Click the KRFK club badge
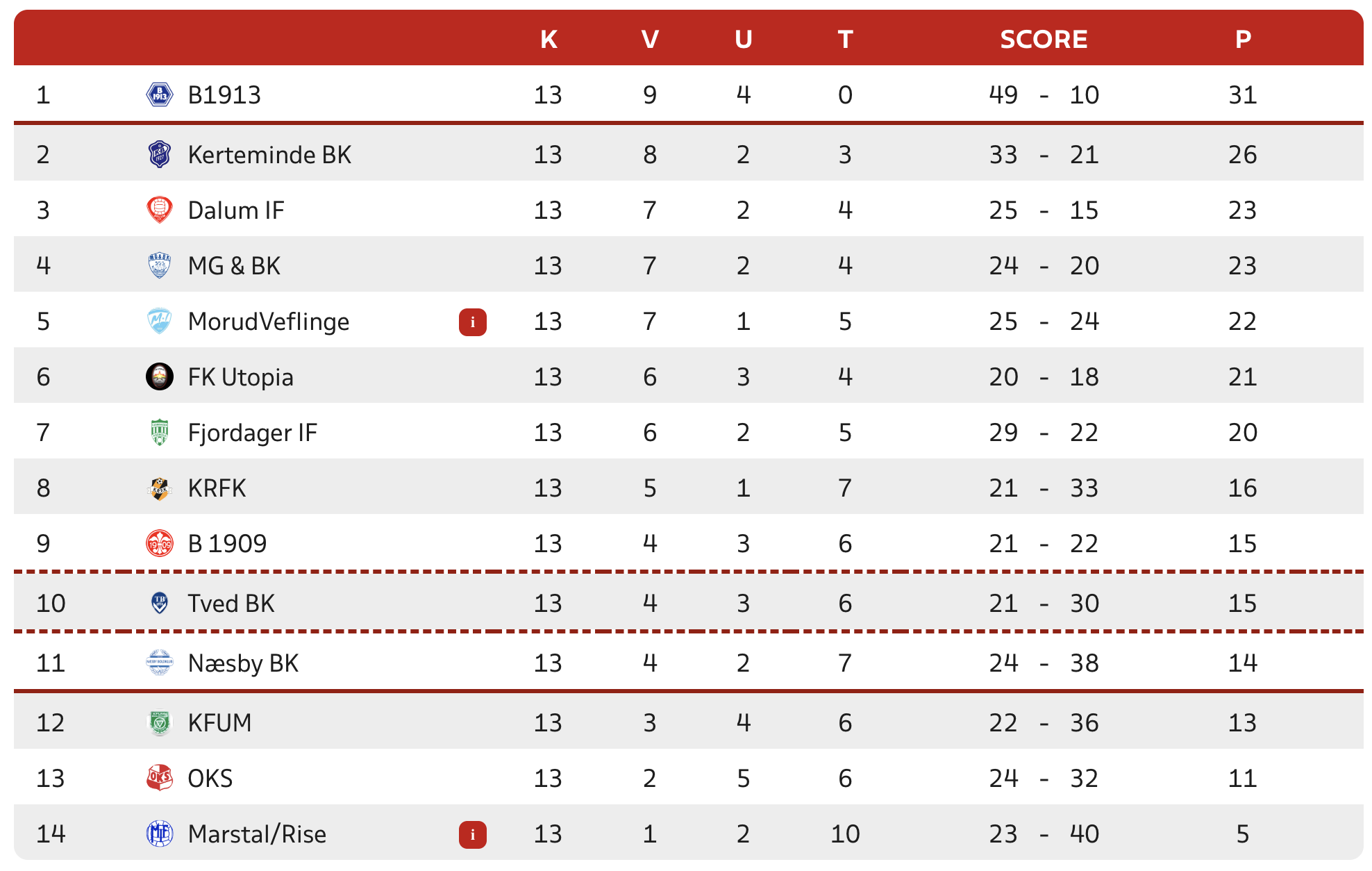Viewport: 1372px width, 871px height. coord(159,488)
